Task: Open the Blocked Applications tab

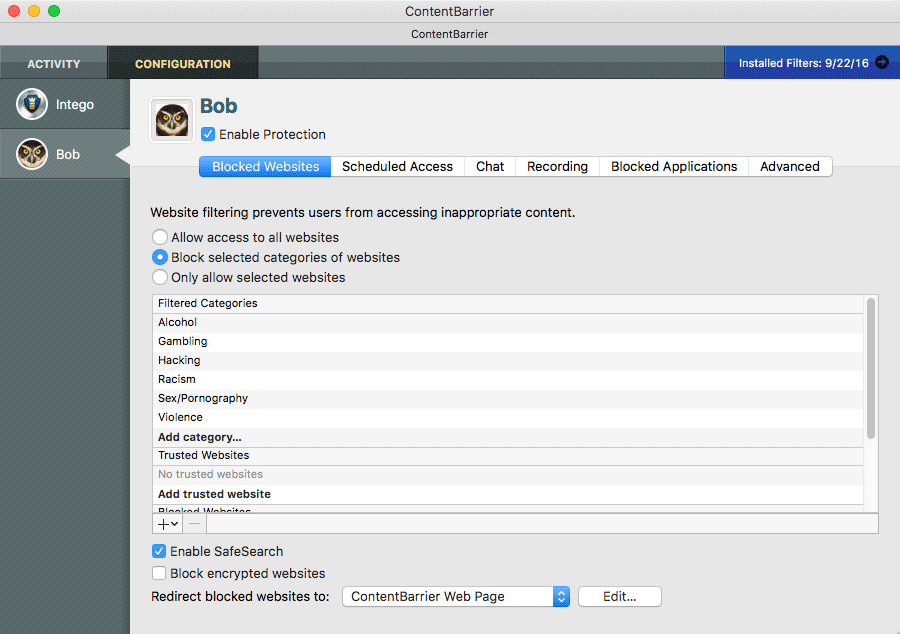Action: [674, 166]
